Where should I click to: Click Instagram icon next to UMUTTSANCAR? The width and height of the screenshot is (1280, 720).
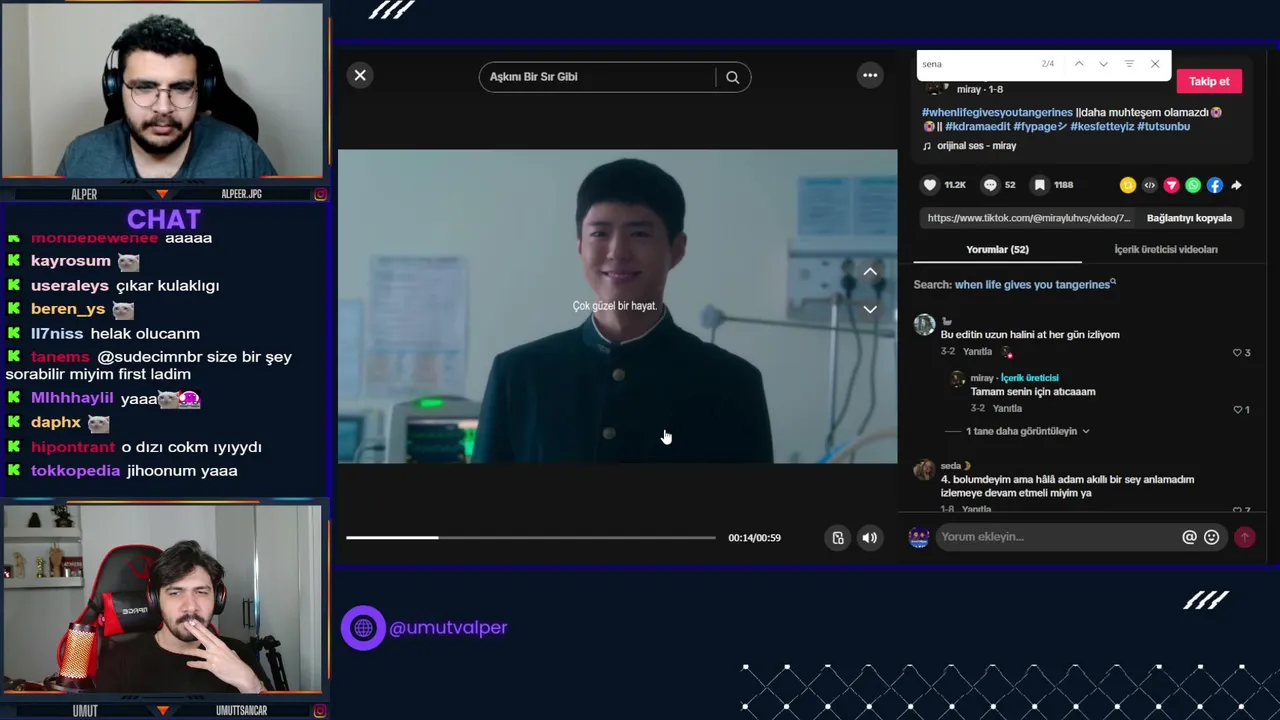point(320,710)
